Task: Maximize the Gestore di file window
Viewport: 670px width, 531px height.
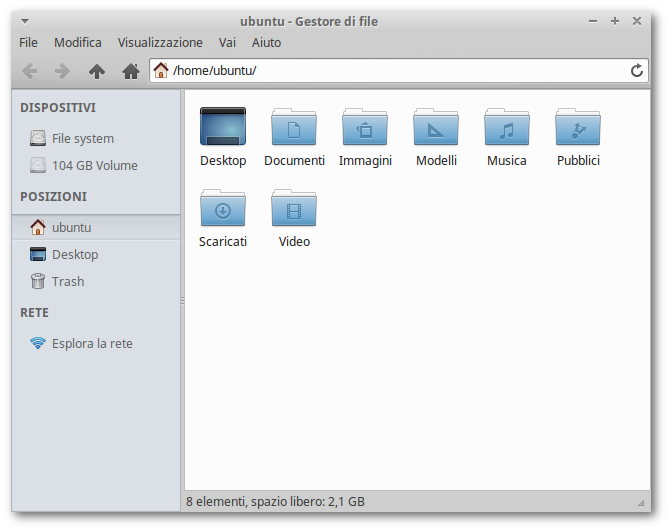Action: click(615, 21)
